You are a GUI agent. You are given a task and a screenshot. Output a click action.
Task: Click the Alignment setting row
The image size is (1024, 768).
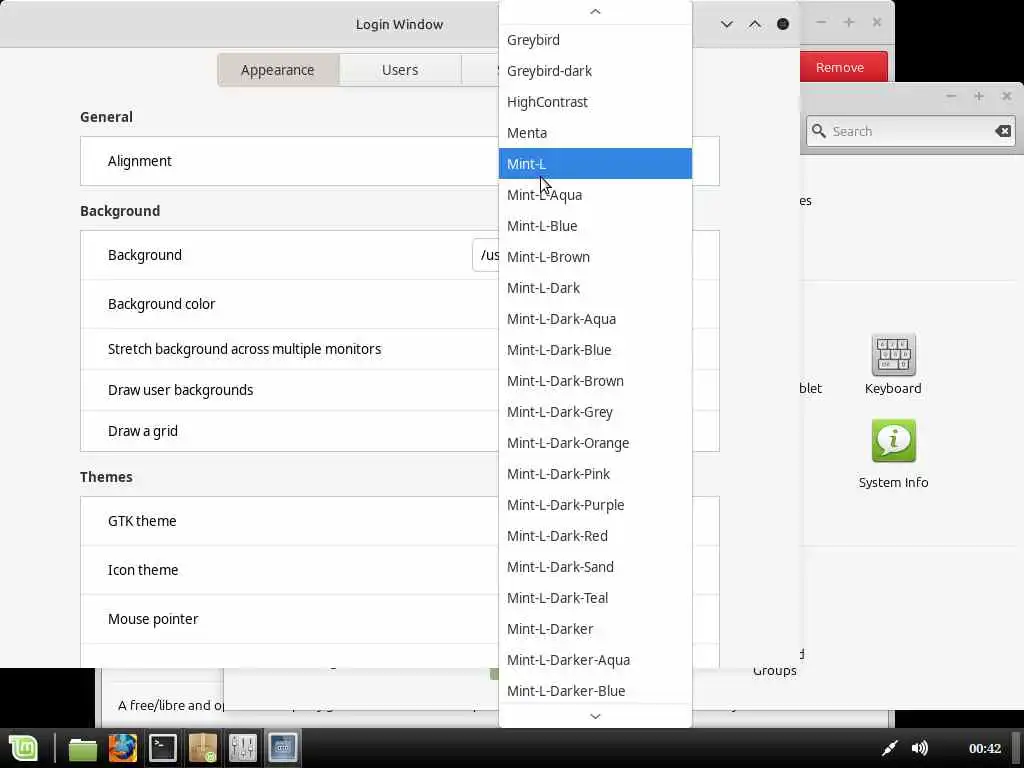click(289, 161)
